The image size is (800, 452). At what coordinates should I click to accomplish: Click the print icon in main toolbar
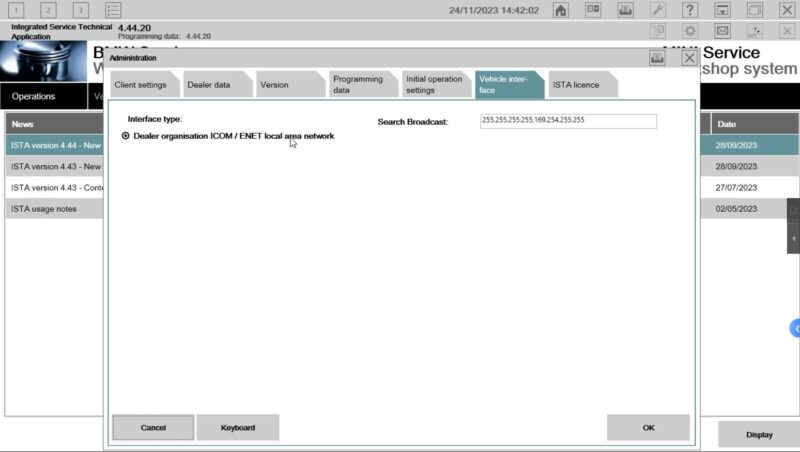click(x=626, y=10)
